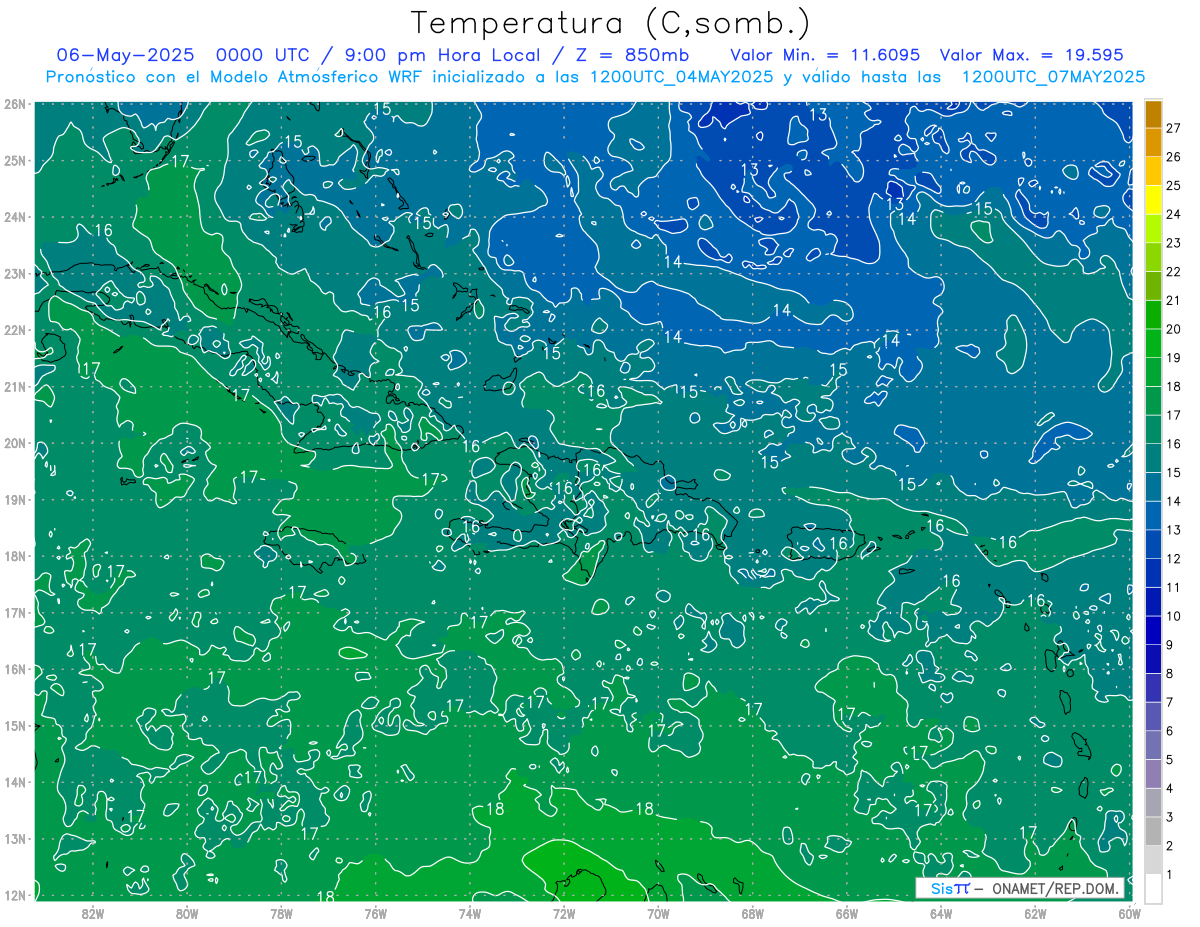Click the '78W' longitude axis label

281,913
